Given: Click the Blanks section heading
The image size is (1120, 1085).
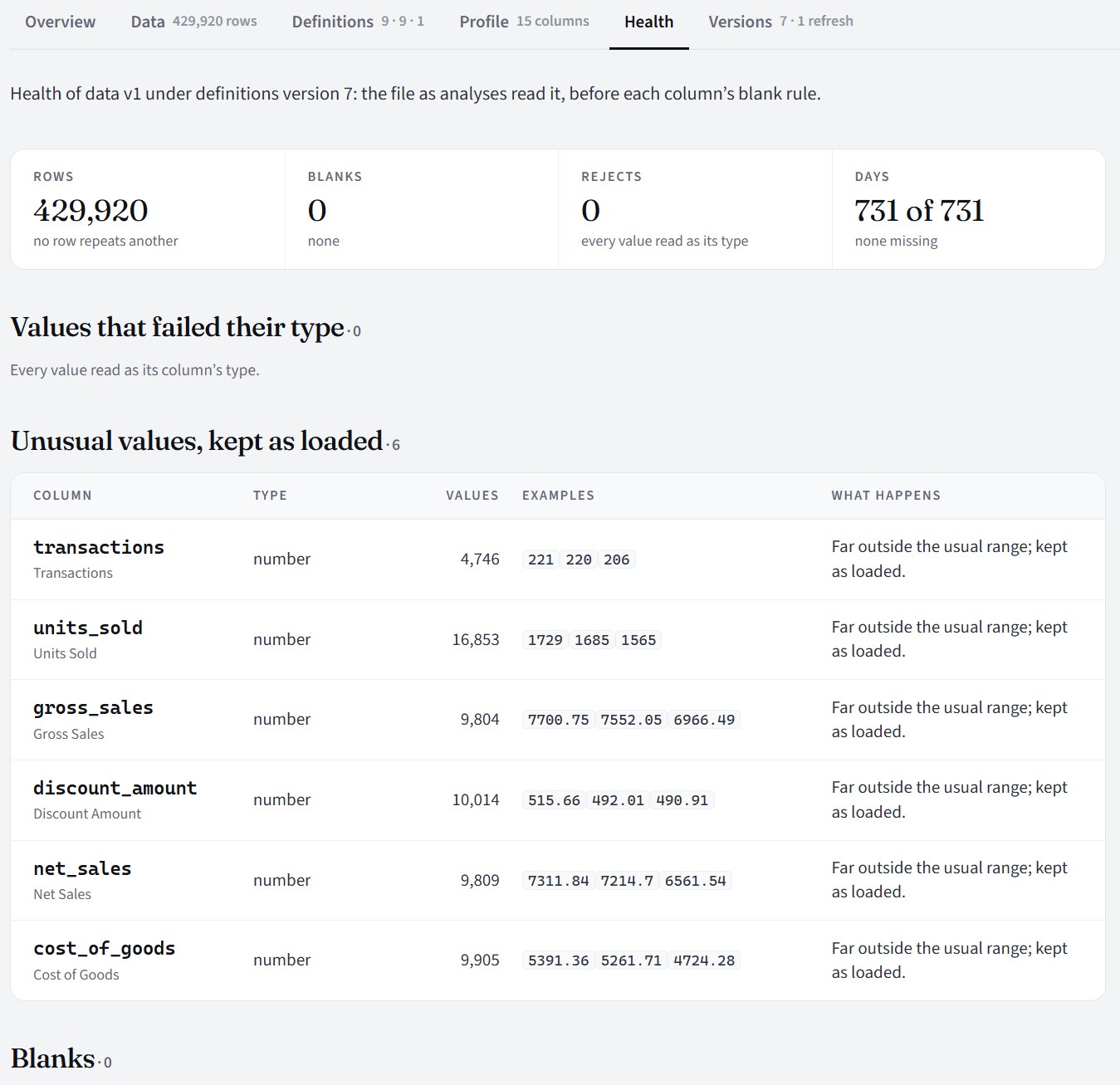Looking at the screenshot, I should point(52,1058).
